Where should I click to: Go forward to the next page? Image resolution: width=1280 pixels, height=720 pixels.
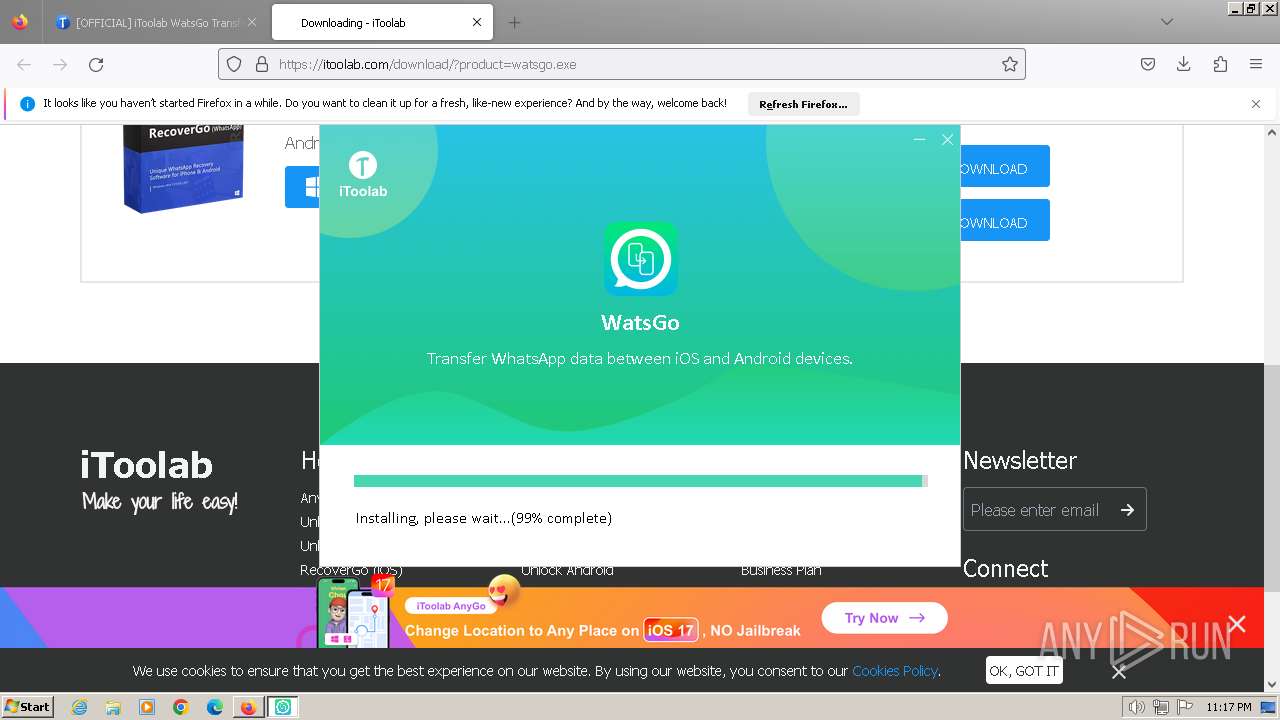point(60,64)
